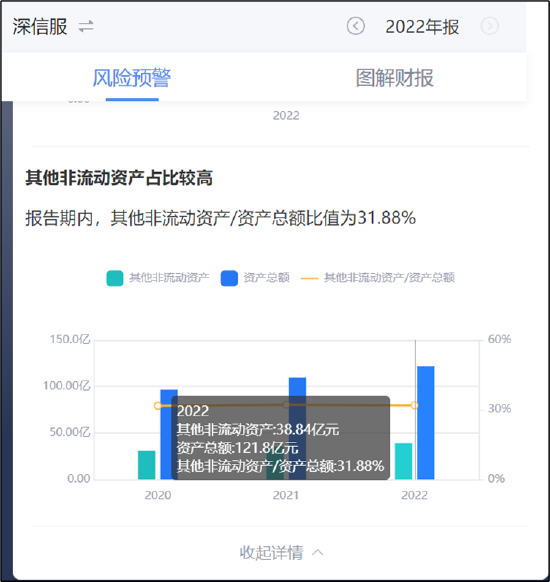The image size is (550, 582).
Task: Click the 2021 x-axis label
Action: pyautogui.click(x=286, y=495)
